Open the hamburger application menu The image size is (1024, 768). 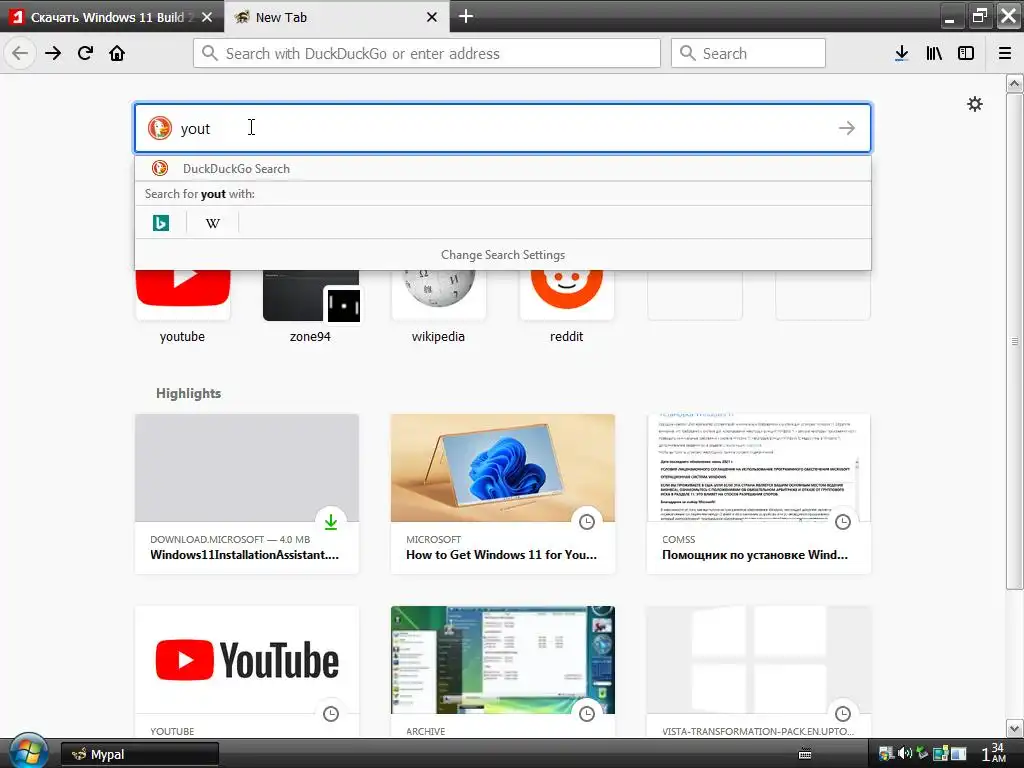click(1005, 53)
